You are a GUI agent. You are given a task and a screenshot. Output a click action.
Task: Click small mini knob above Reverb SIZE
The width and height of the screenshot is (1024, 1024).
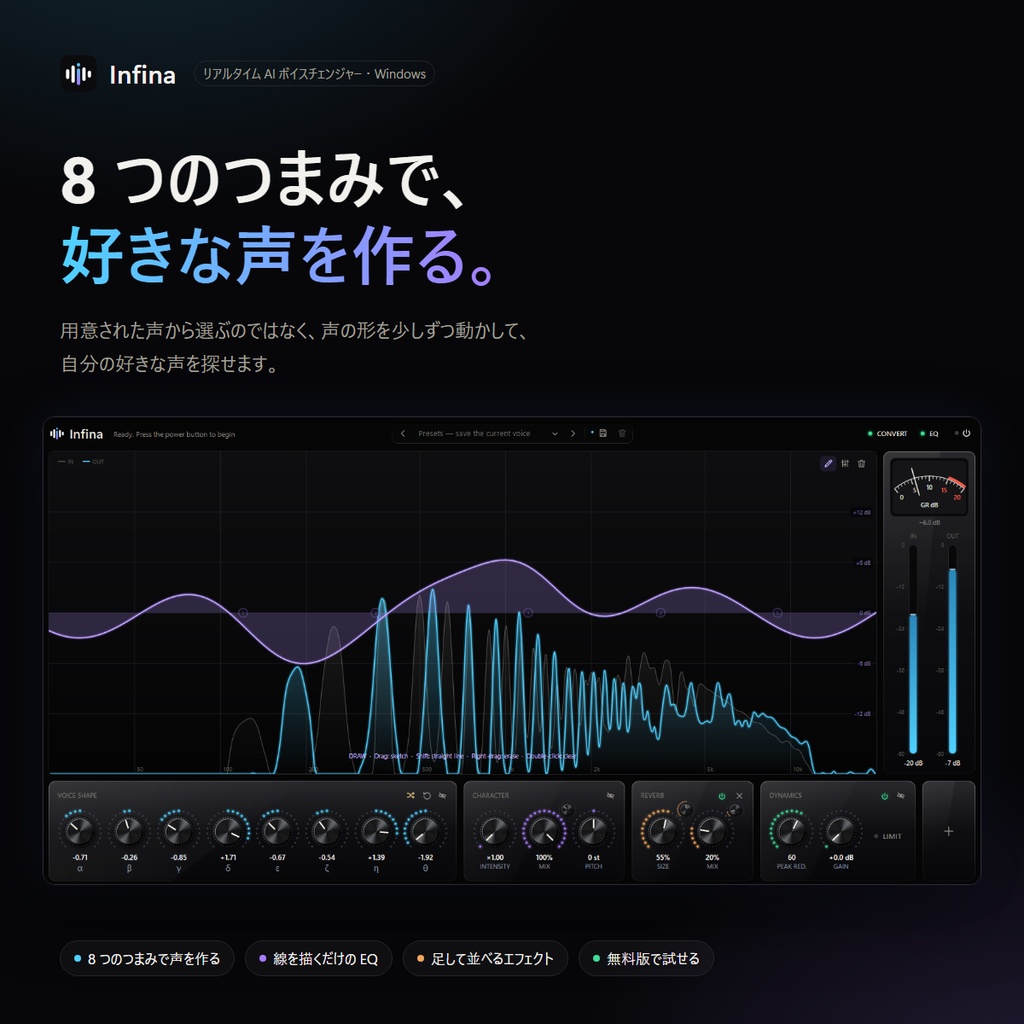tap(684, 810)
